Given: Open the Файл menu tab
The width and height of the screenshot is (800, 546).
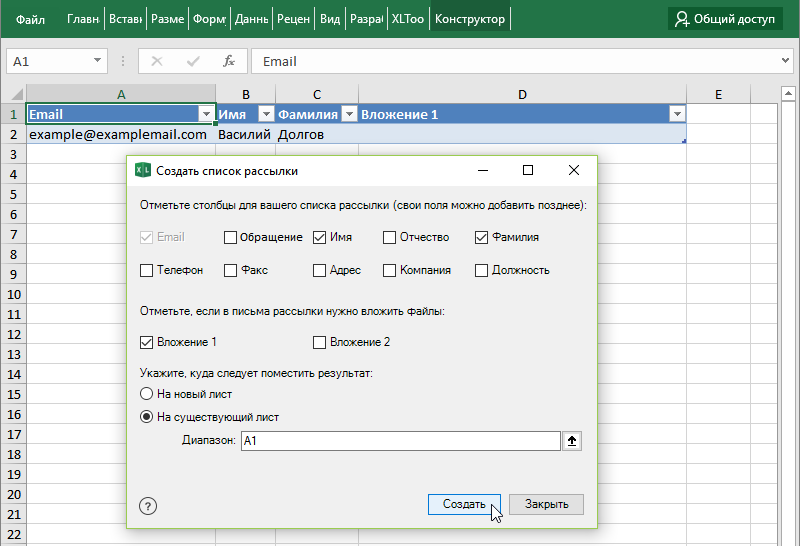Looking at the screenshot, I should coord(30,19).
